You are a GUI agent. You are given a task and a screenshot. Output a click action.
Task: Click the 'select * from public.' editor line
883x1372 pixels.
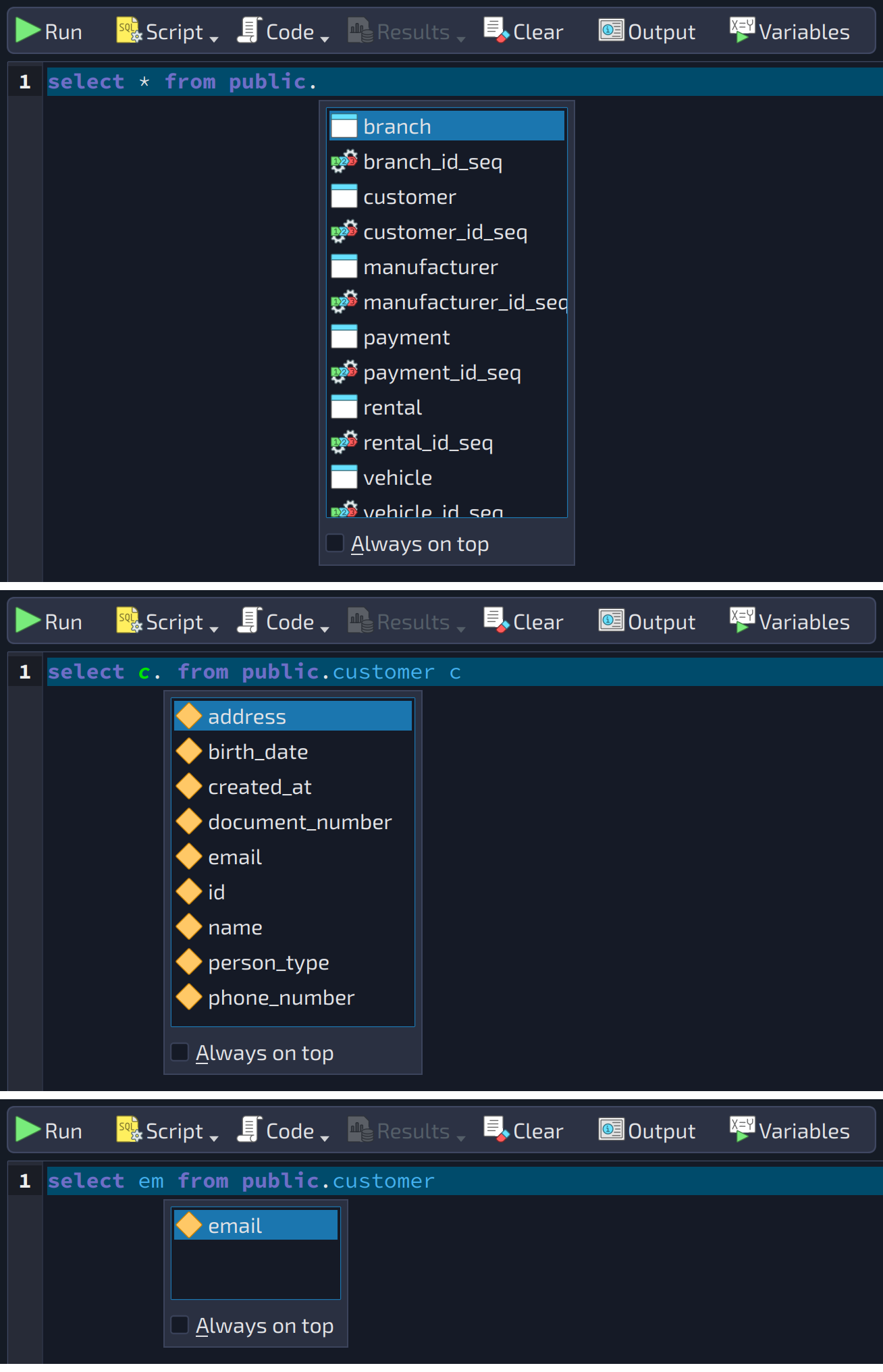click(x=464, y=82)
